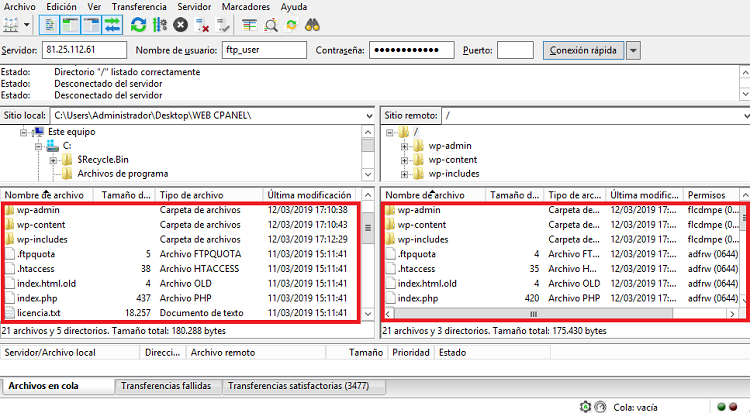This screenshot has width=750, height=413.
Task: Open the Conexión rápida history dropdown arrow
Action: (633, 50)
